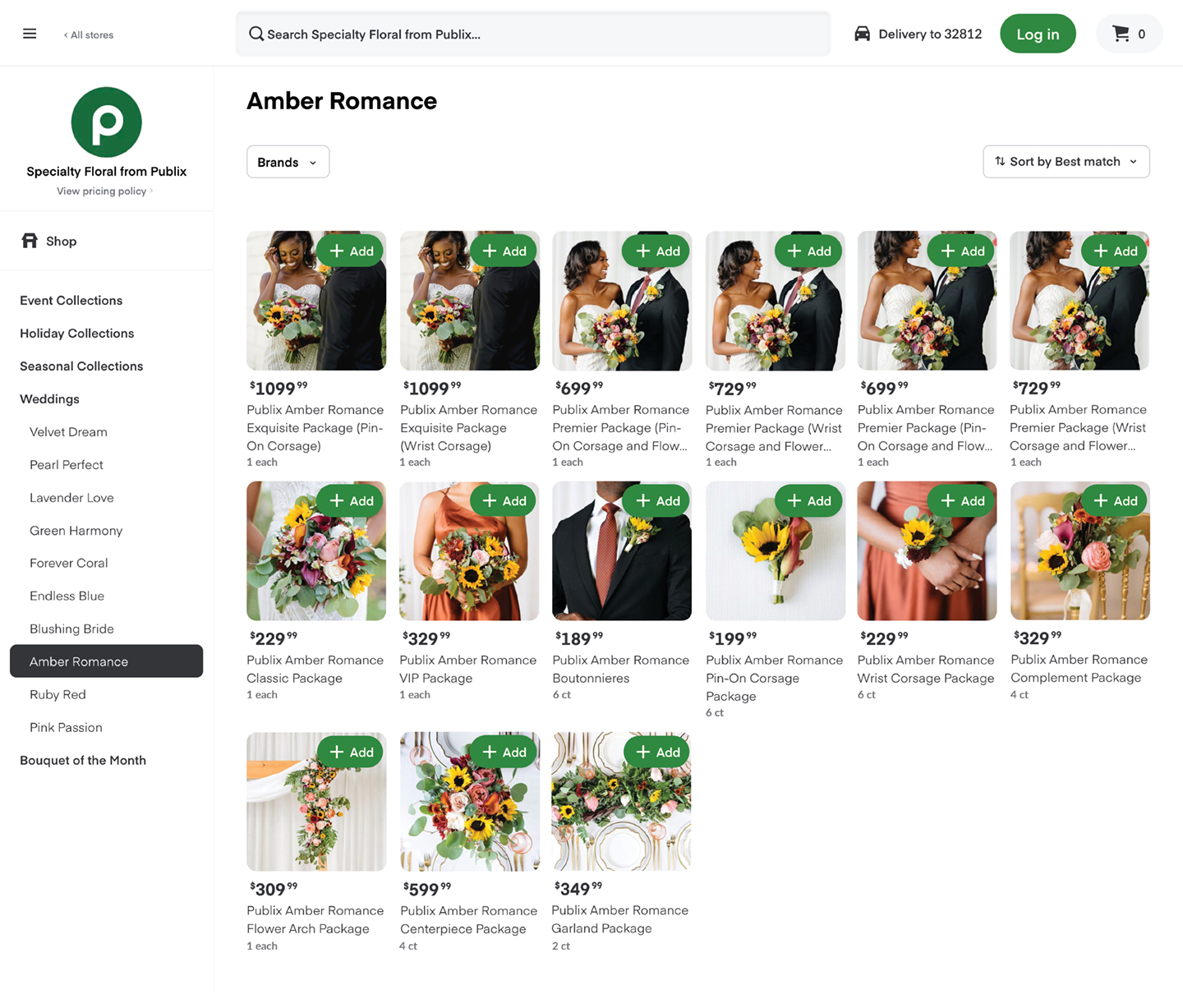Open the hamburger navigation menu
This screenshot has width=1183, height=1008.
[x=30, y=34]
